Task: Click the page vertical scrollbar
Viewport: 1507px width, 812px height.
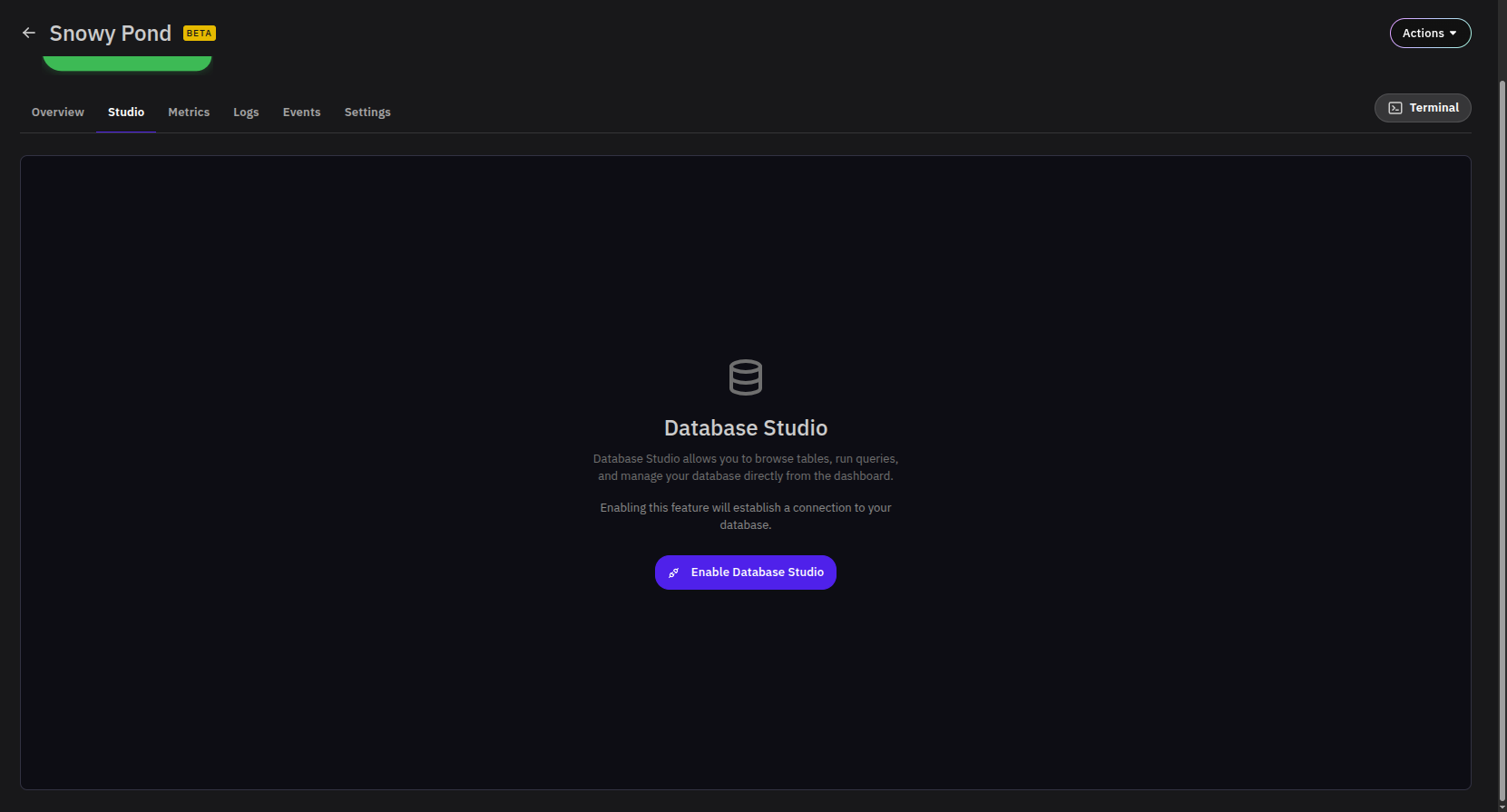Action: pyautogui.click(x=1502, y=440)
